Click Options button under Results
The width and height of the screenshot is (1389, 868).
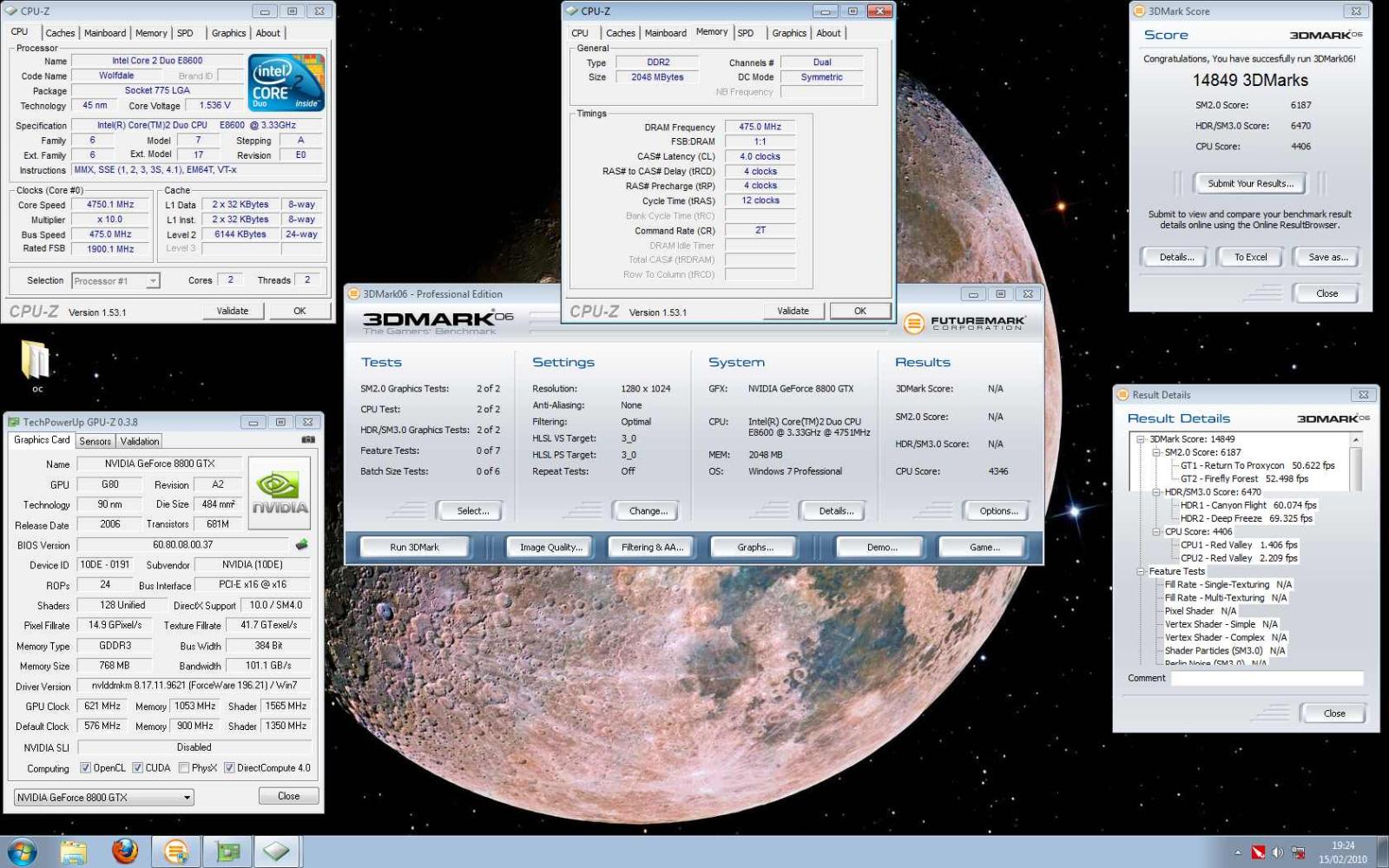tap(998, 510)
